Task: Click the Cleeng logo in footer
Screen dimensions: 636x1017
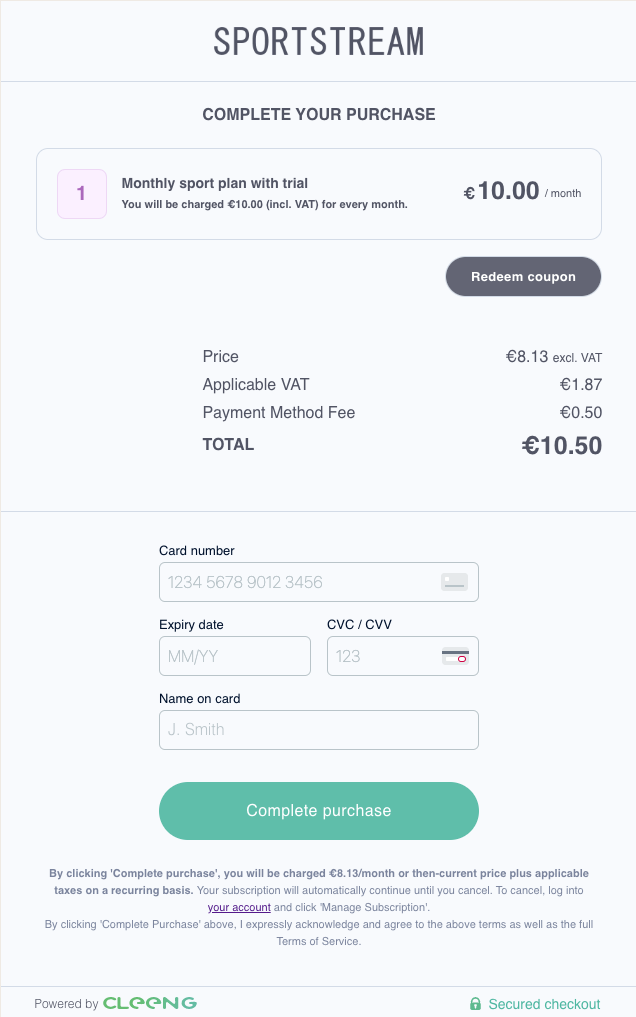Action: tap(150, 1003)
